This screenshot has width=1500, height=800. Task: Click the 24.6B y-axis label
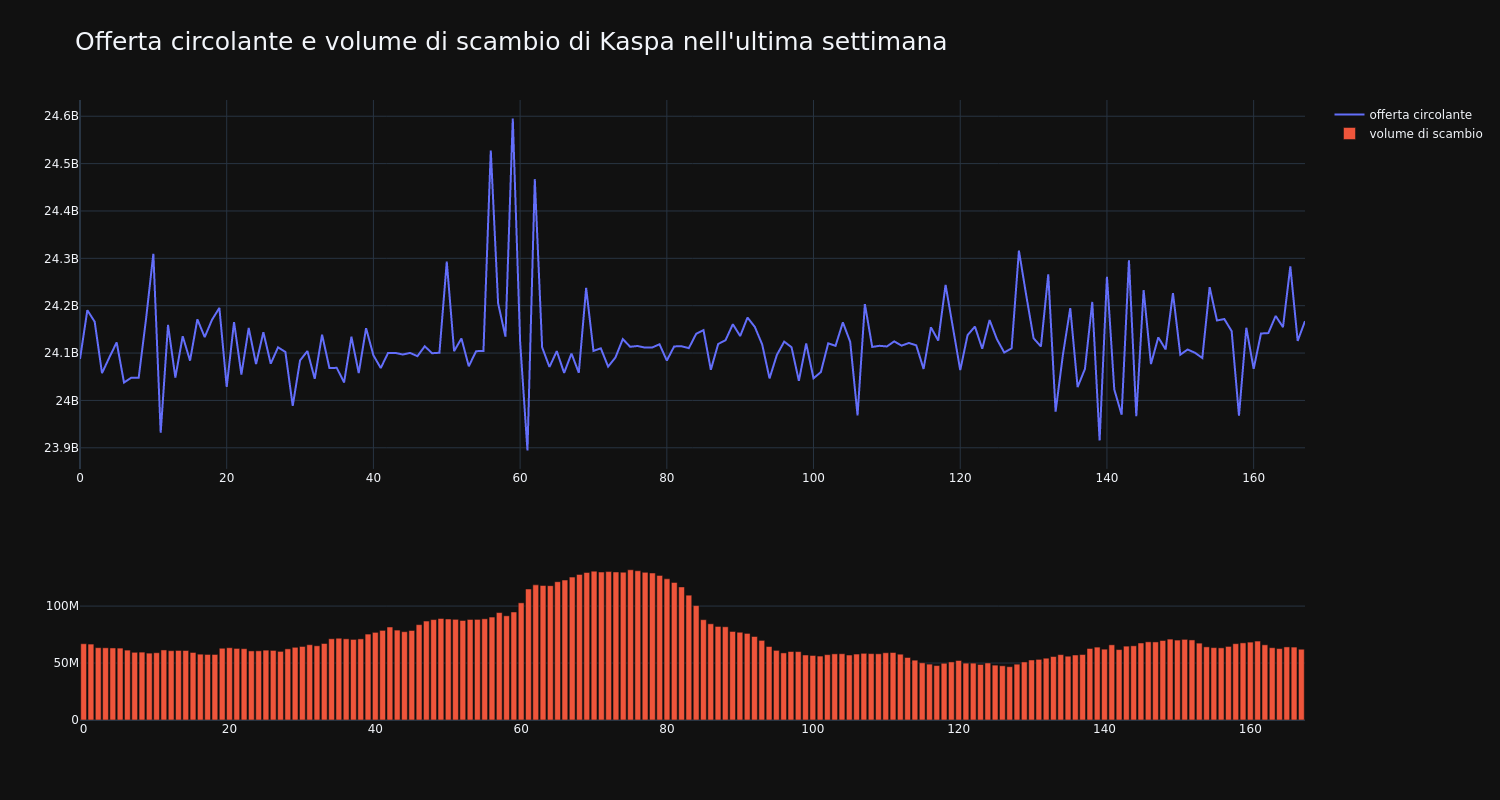tap(61, 116)
